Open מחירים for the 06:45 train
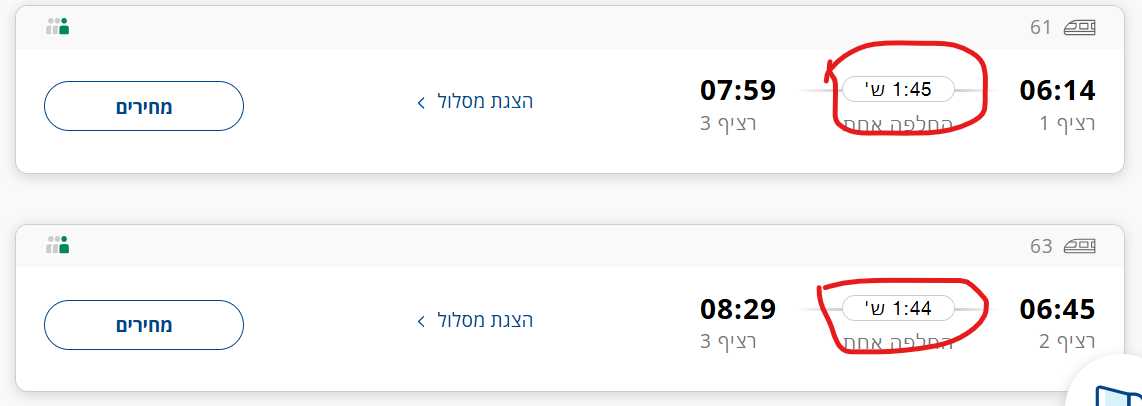Viewport: 1142px width, 406px height. tap(144, 325)
